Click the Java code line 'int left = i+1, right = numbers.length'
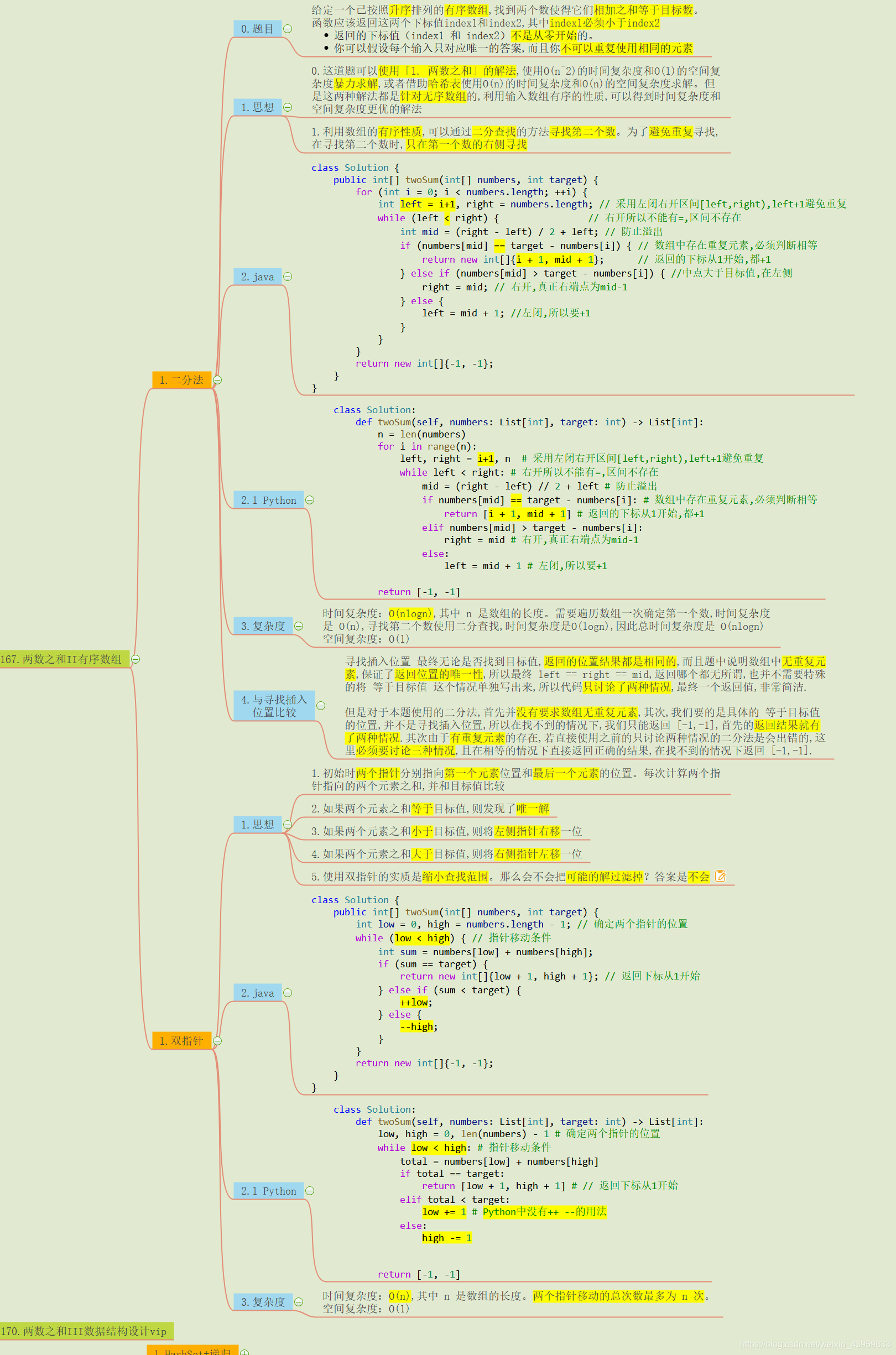The height and width of the screenshot is (1355, 896). pos(486,204)
